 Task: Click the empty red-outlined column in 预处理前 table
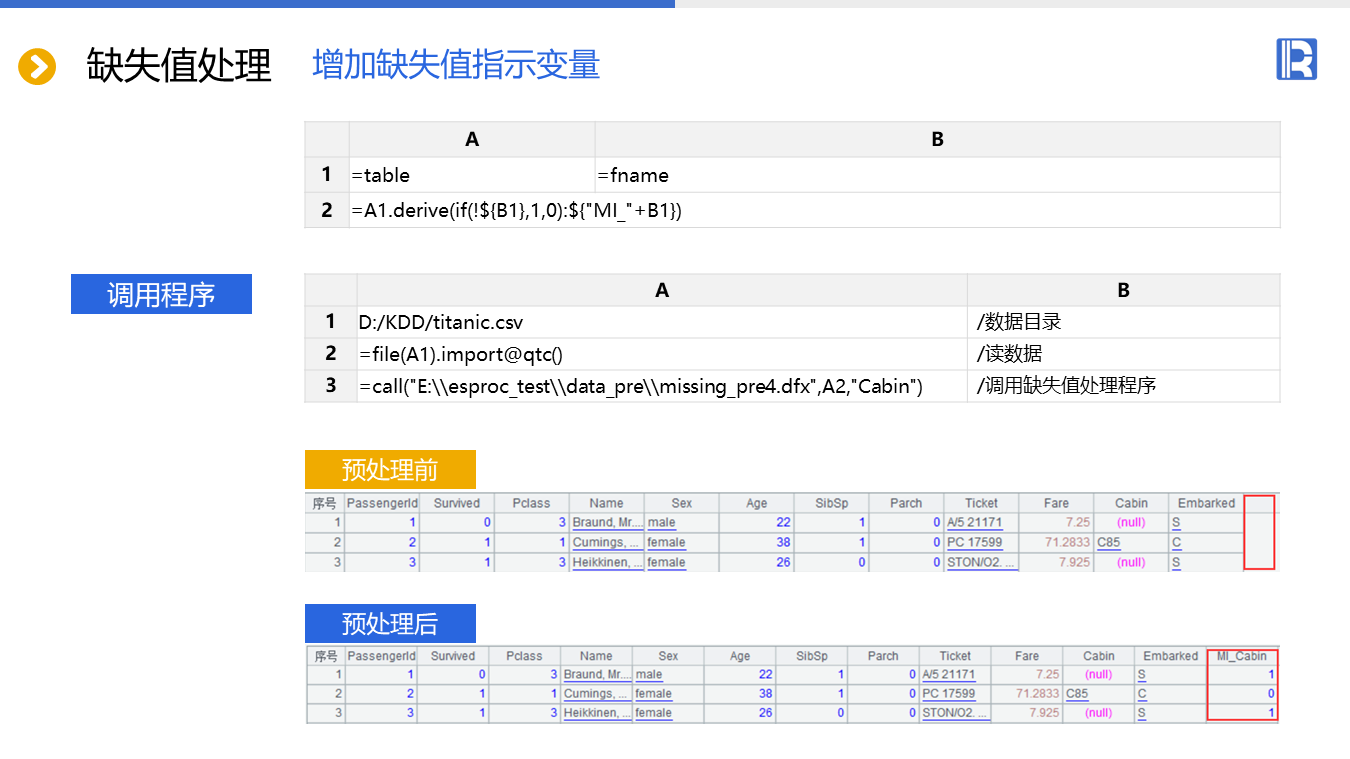click(x=1259, y=532)
